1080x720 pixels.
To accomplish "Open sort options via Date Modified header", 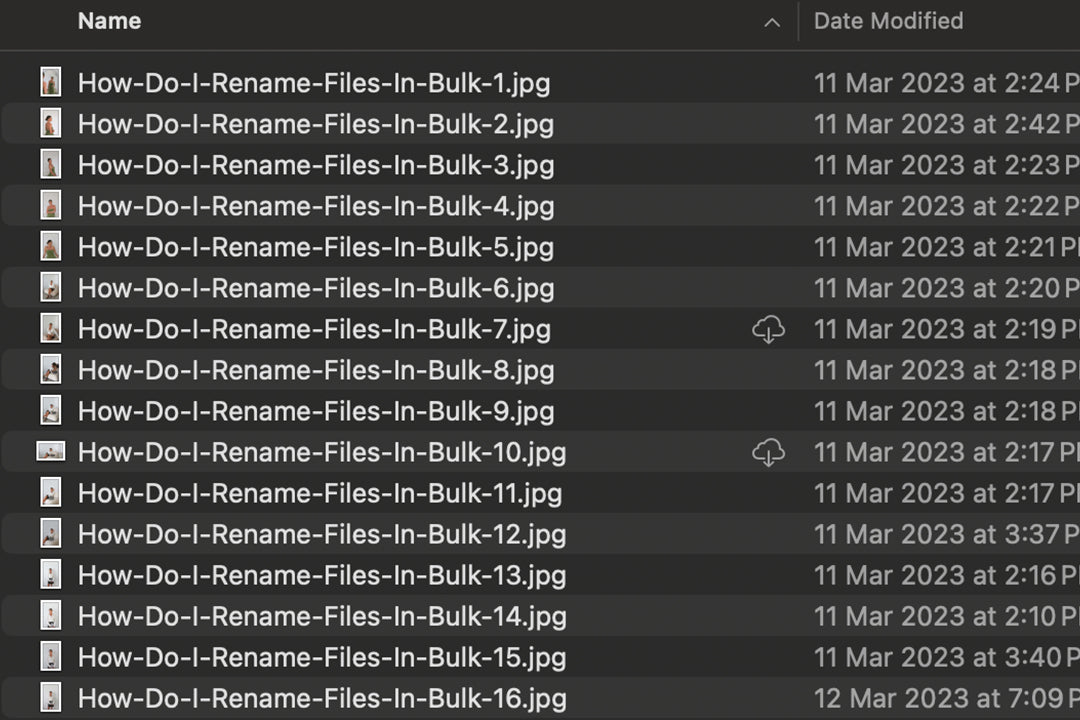I will [x=888, y=21].
